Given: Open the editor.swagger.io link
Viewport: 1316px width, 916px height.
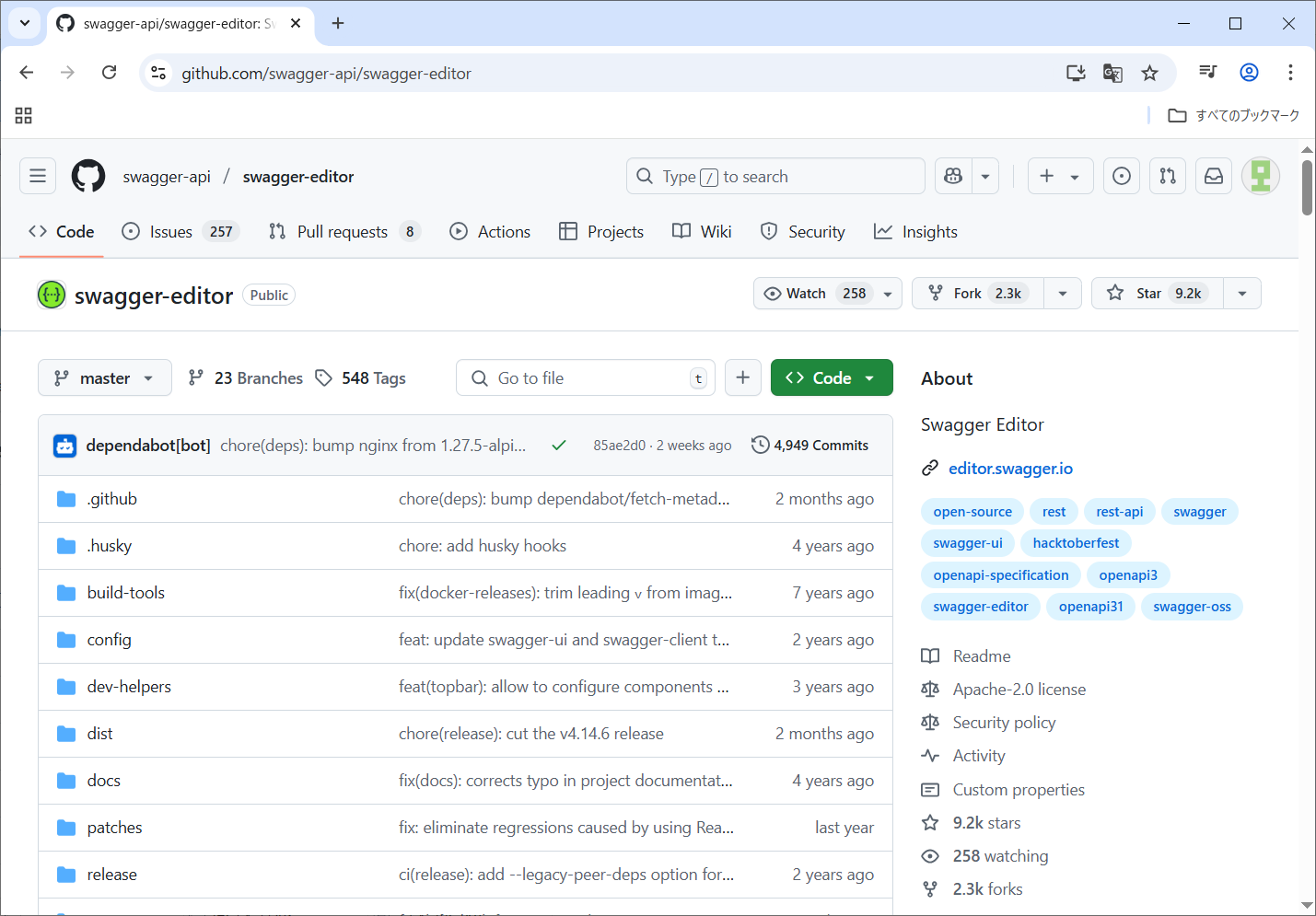Looking at the screenshot, I should click(1010, 469).
